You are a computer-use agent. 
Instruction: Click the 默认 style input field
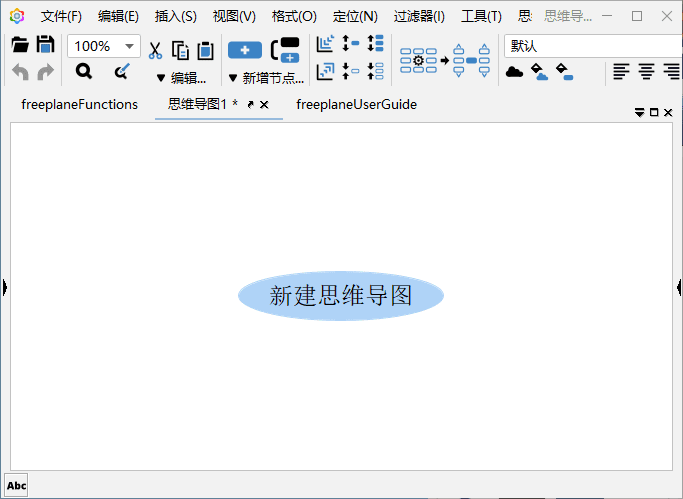(x=590, y=46)
